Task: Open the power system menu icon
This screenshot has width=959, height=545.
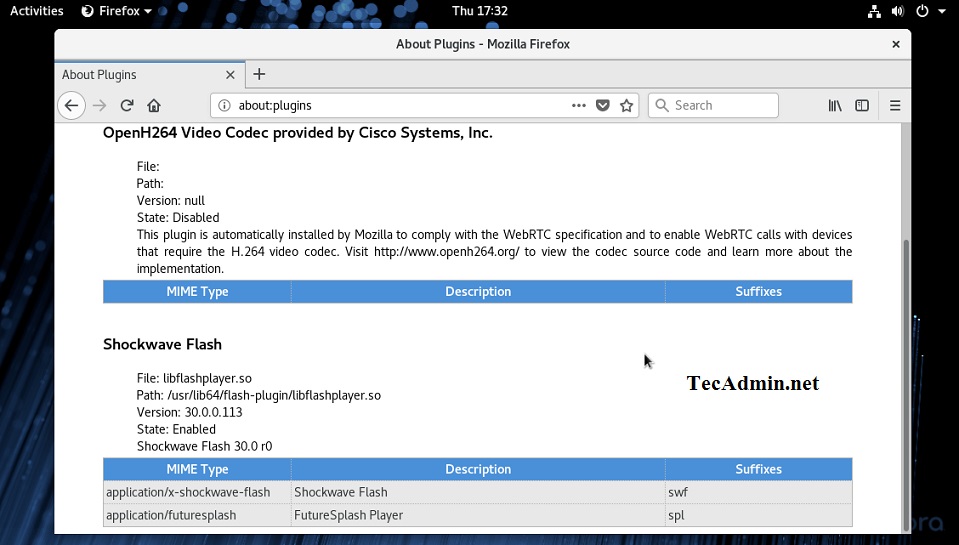Action: pos(922,11)
